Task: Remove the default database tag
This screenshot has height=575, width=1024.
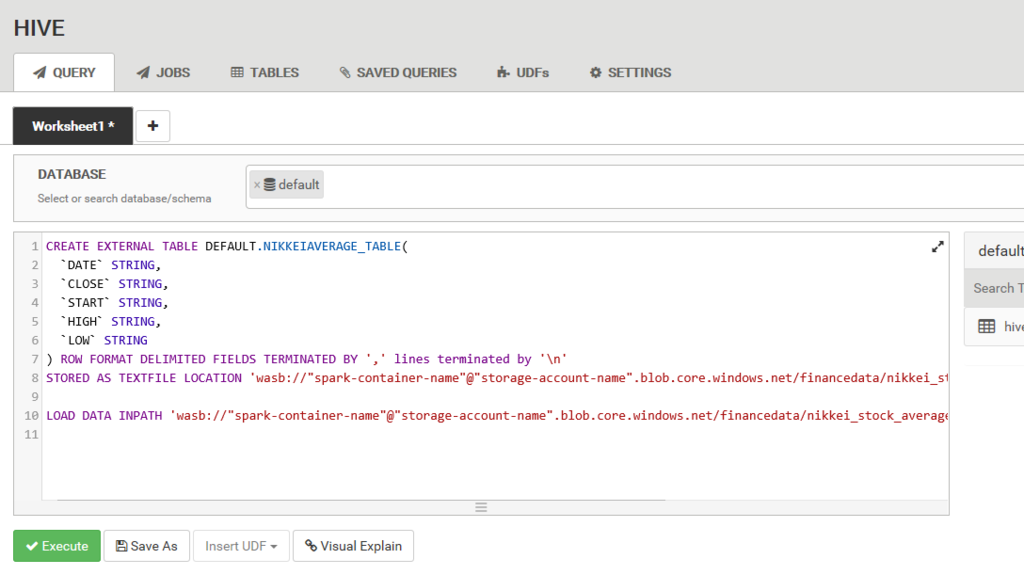Action: tap(257, 185)
